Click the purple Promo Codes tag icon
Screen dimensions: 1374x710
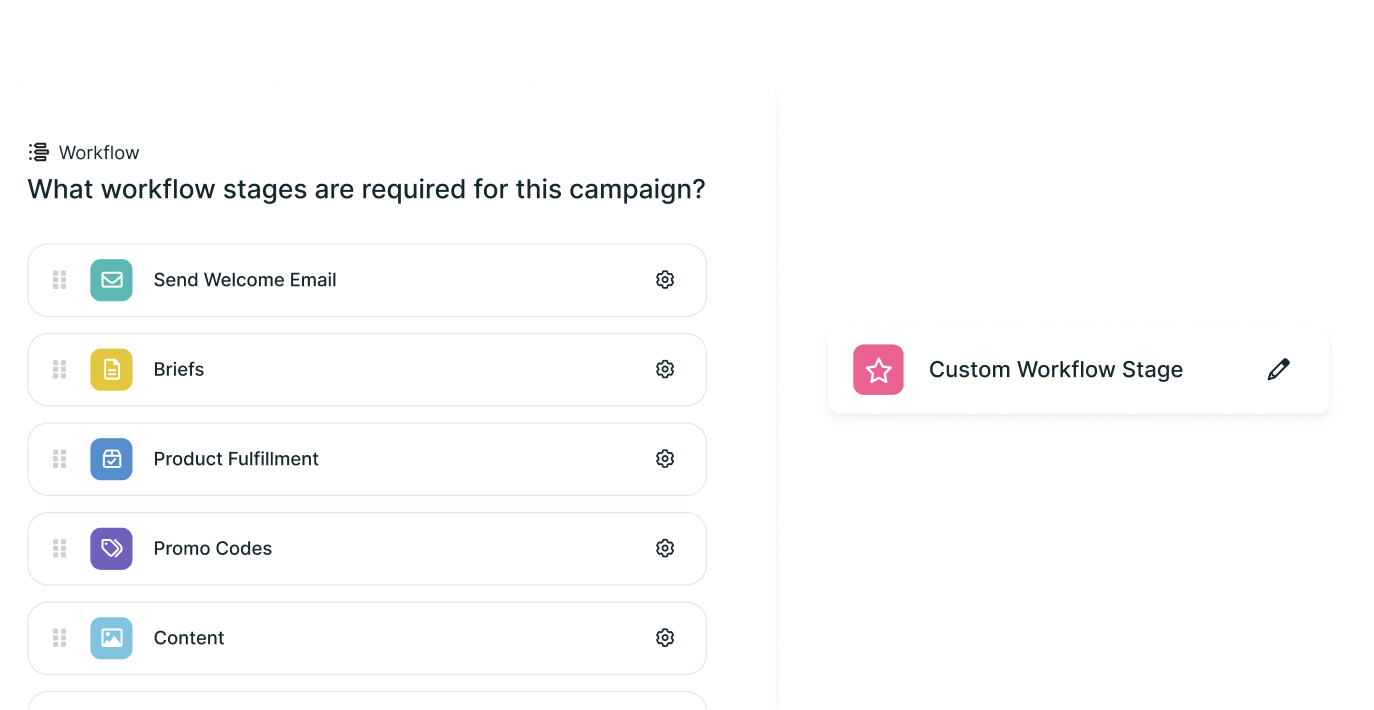[x=111, y=549]
